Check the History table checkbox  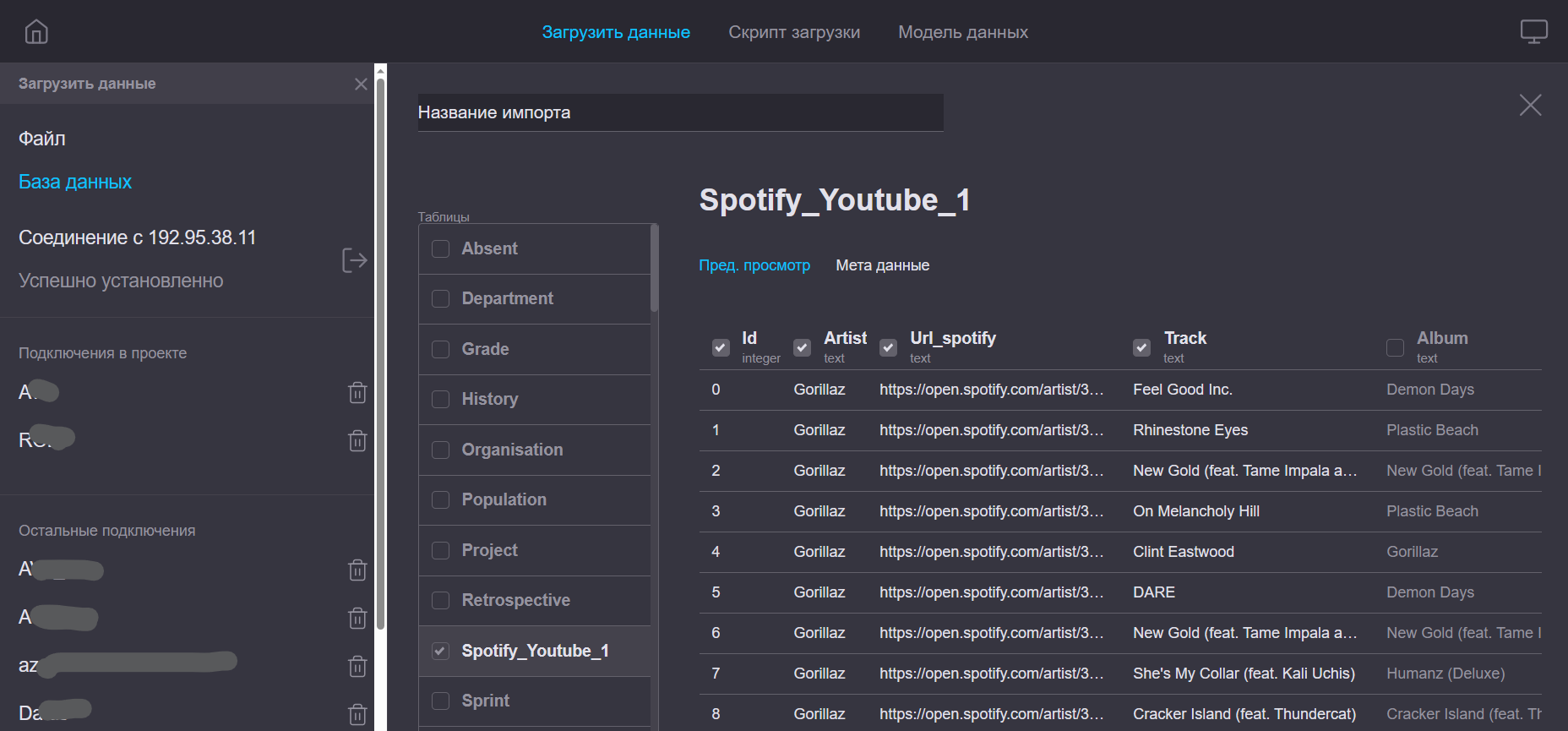coord(440,399)
